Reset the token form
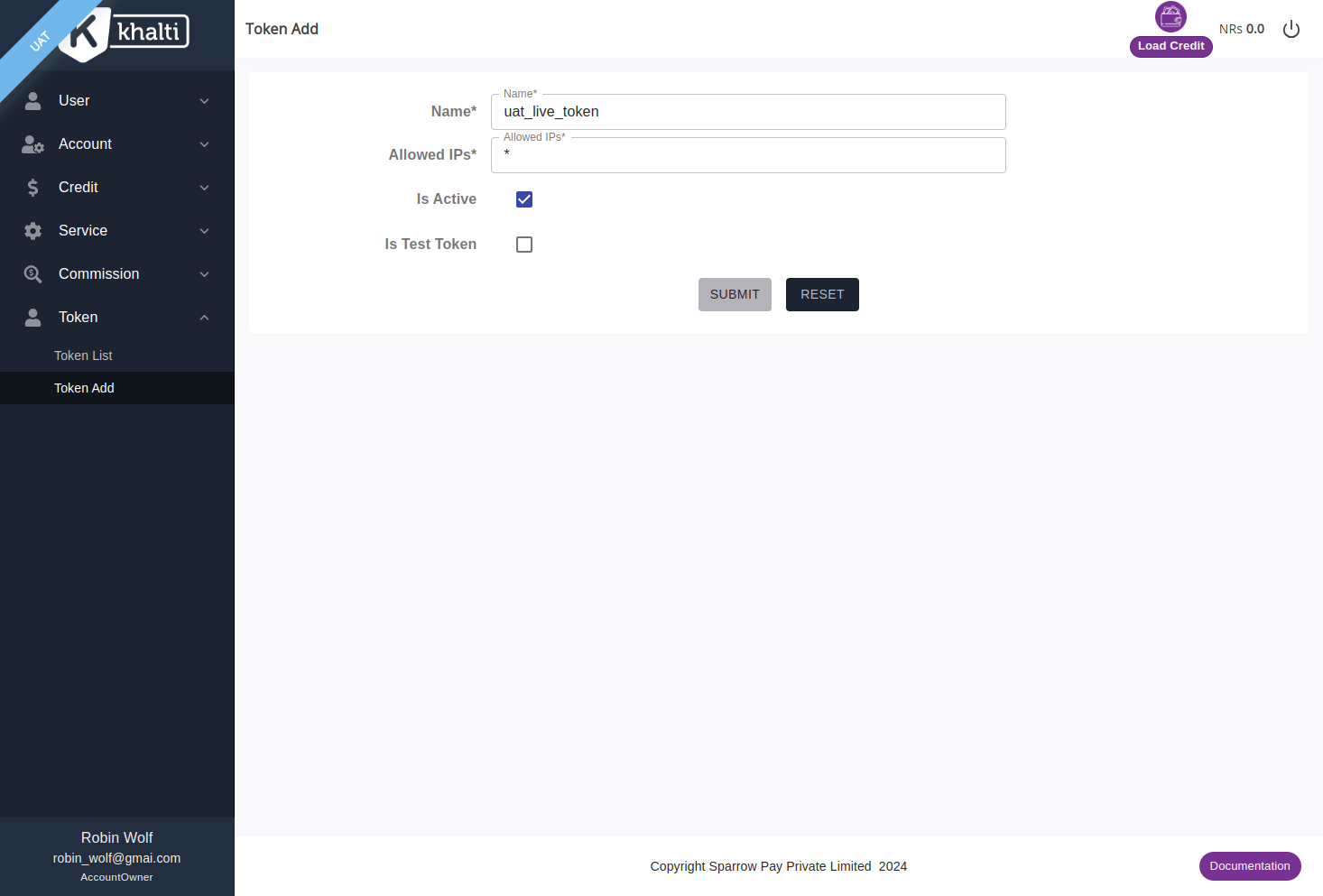The height and width of the screenshot is (896, 1323). (x=822, y=294)
